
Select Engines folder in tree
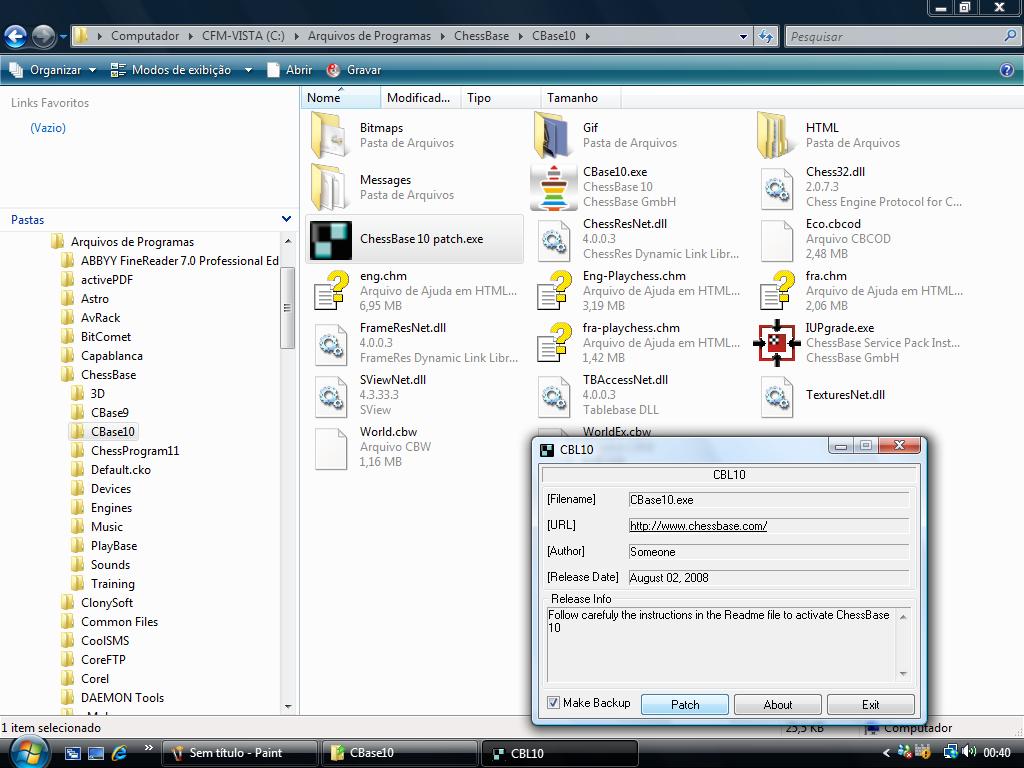coord(111,507)
